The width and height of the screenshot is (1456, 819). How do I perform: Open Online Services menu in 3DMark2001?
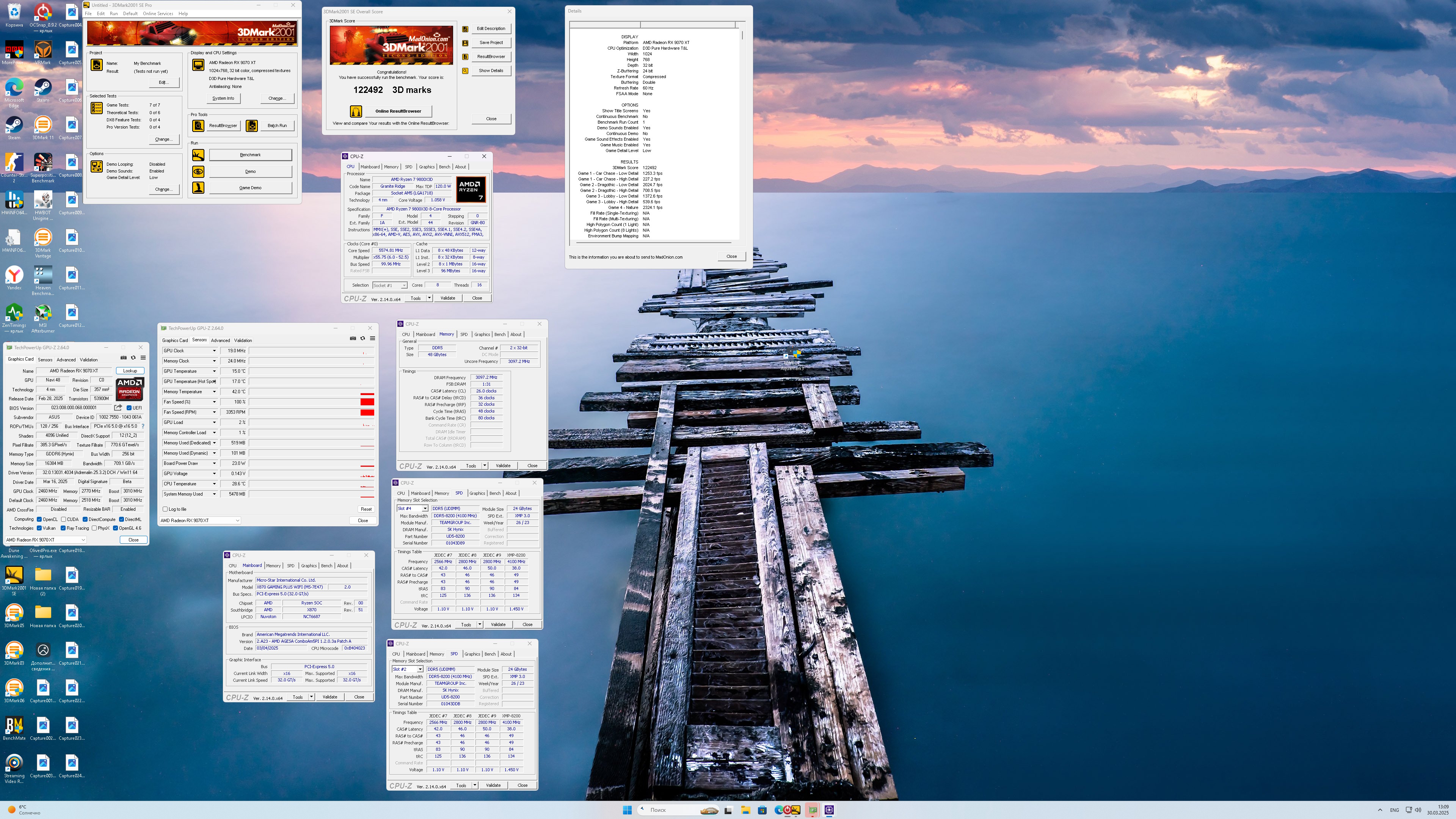[x=158, y=14]
